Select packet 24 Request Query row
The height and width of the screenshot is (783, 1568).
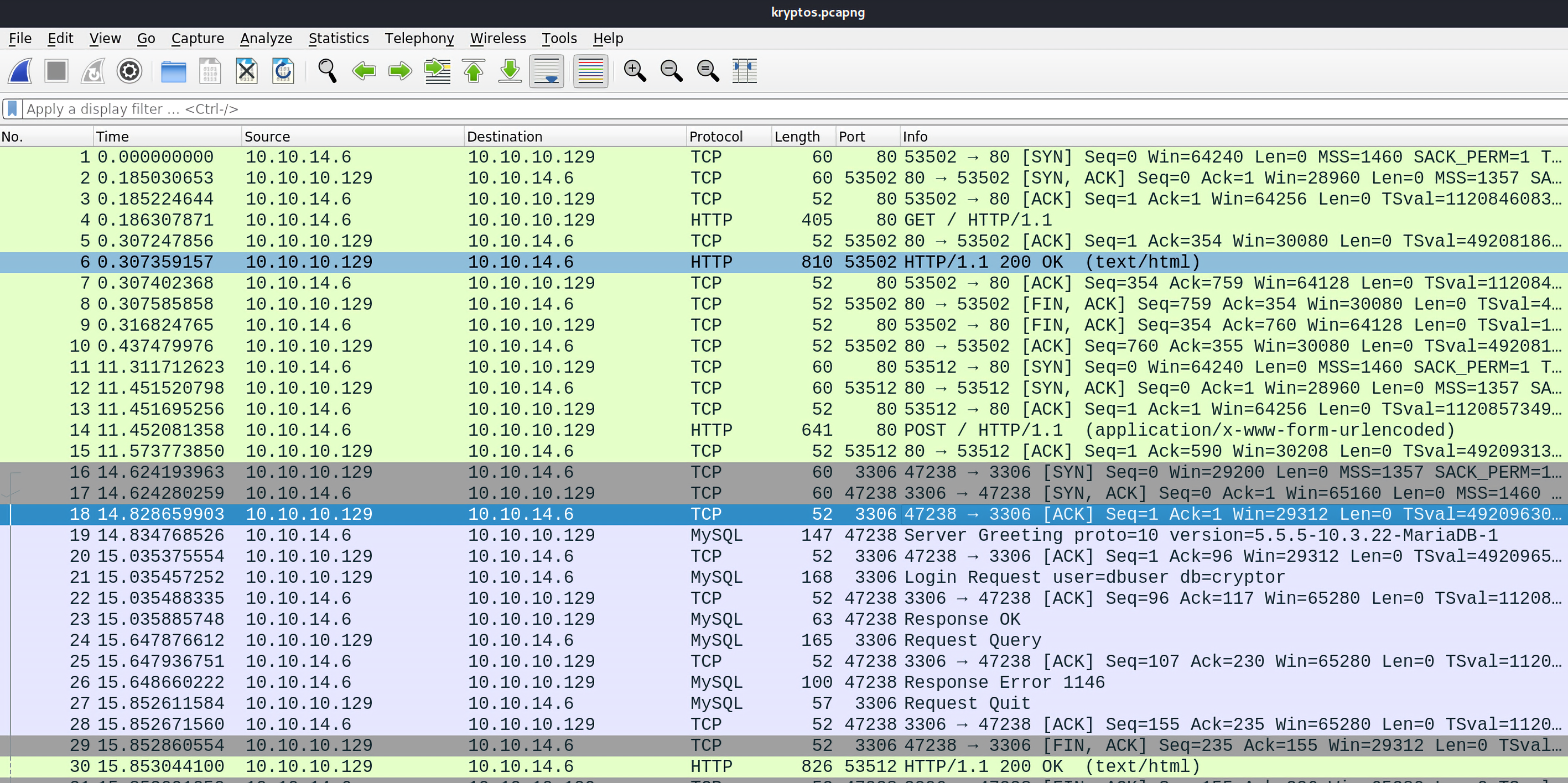[x=784, y=640]
